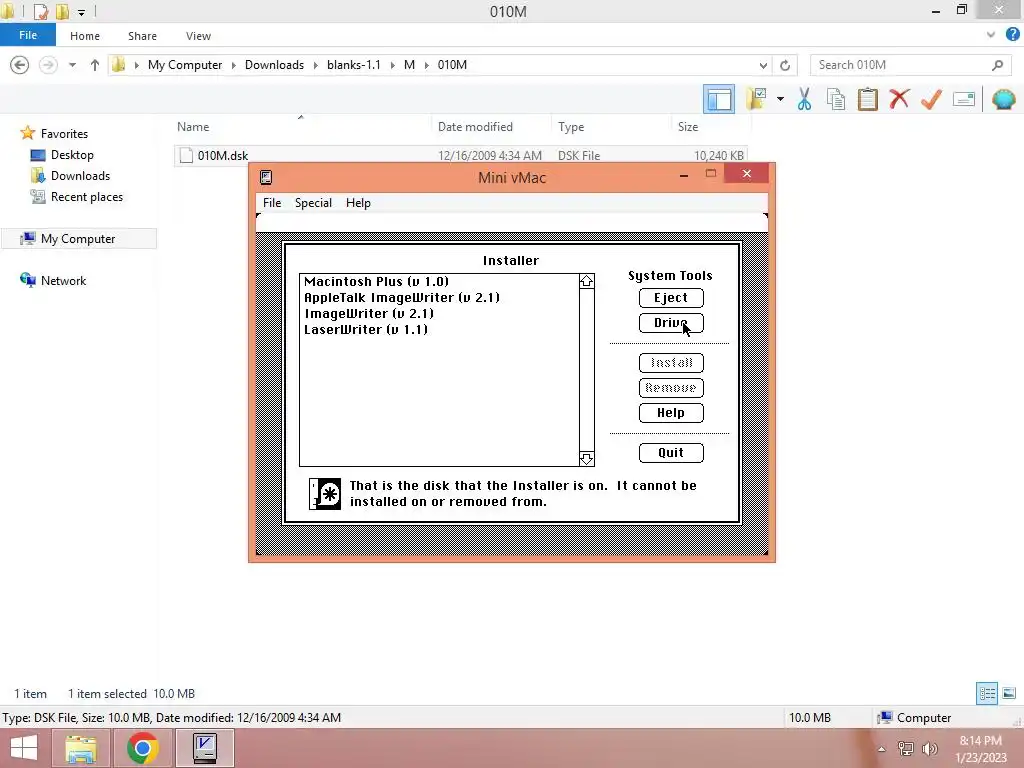Click the Paste clipboard icon
1024x768 pixels.
tap(867, 99)
